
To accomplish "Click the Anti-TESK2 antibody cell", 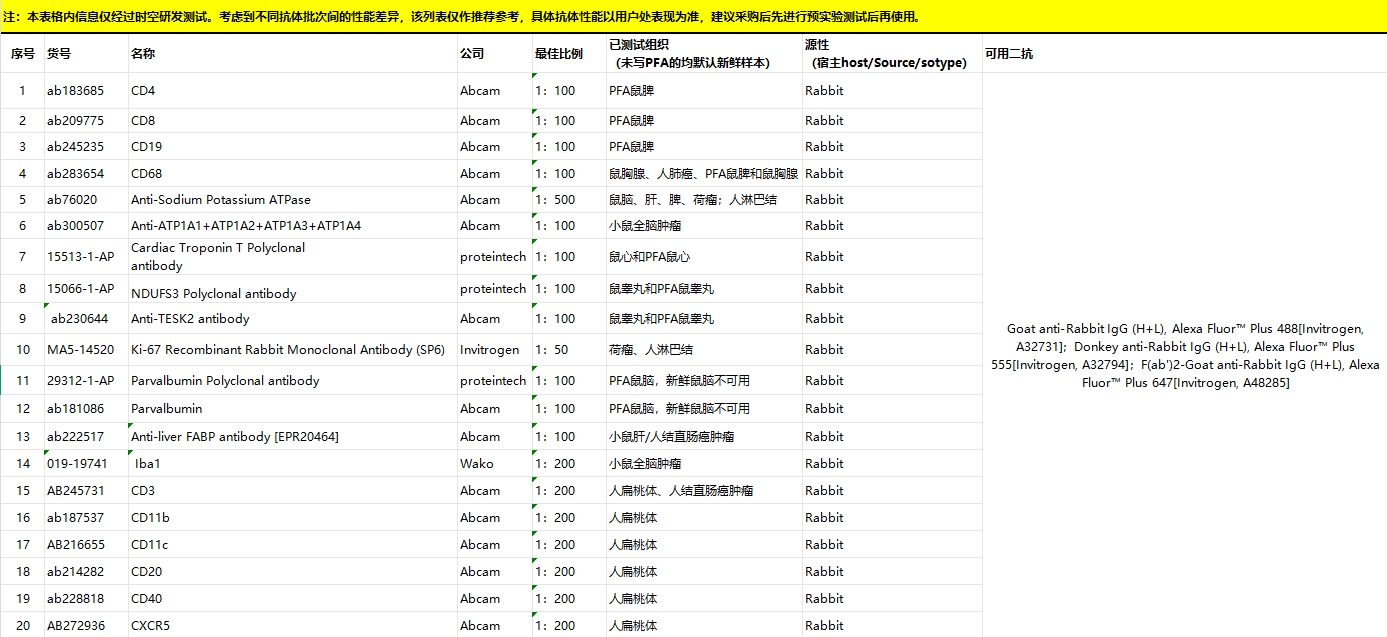I will (293, 318).
